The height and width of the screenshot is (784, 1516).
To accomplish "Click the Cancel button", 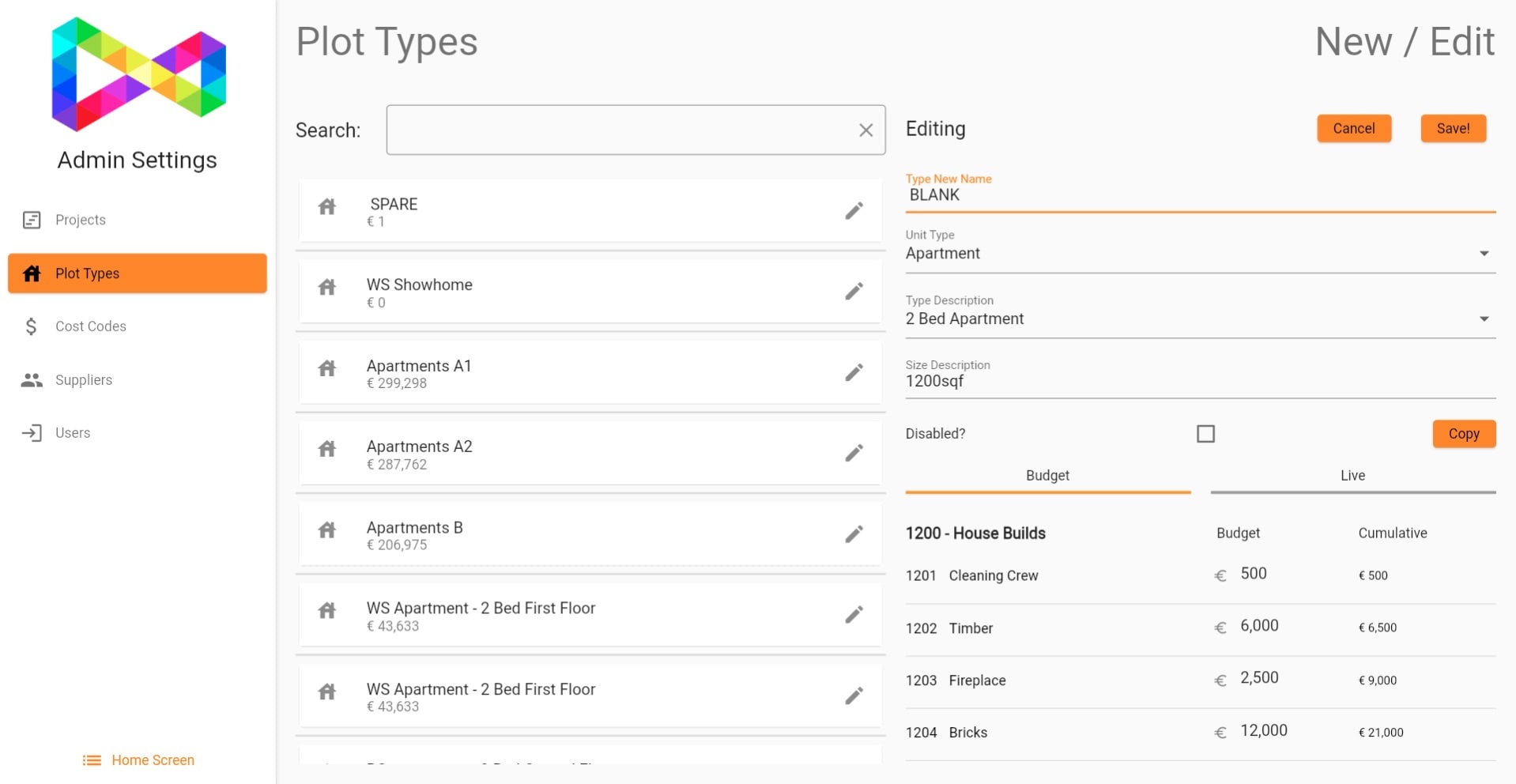I will coord(1353,129).
